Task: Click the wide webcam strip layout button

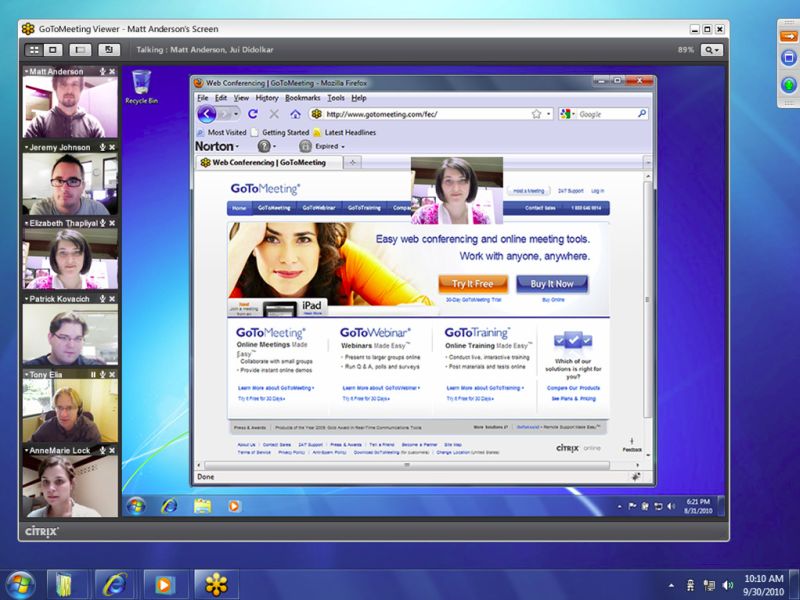Action: tap(80, 50)
